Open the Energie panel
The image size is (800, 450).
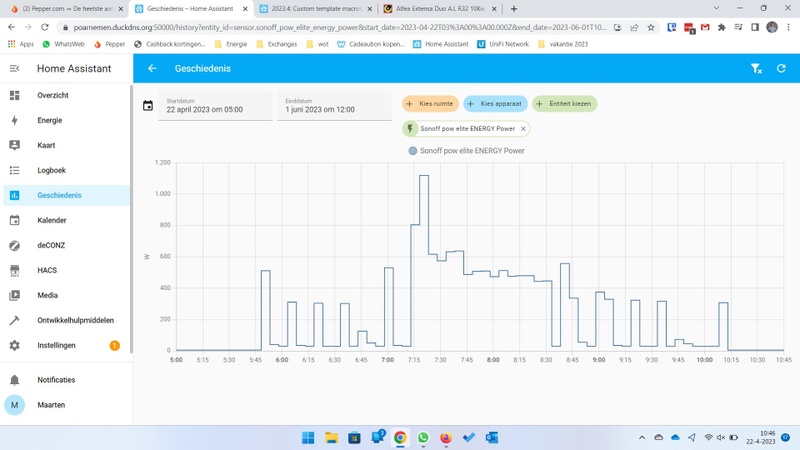[66, 120]
